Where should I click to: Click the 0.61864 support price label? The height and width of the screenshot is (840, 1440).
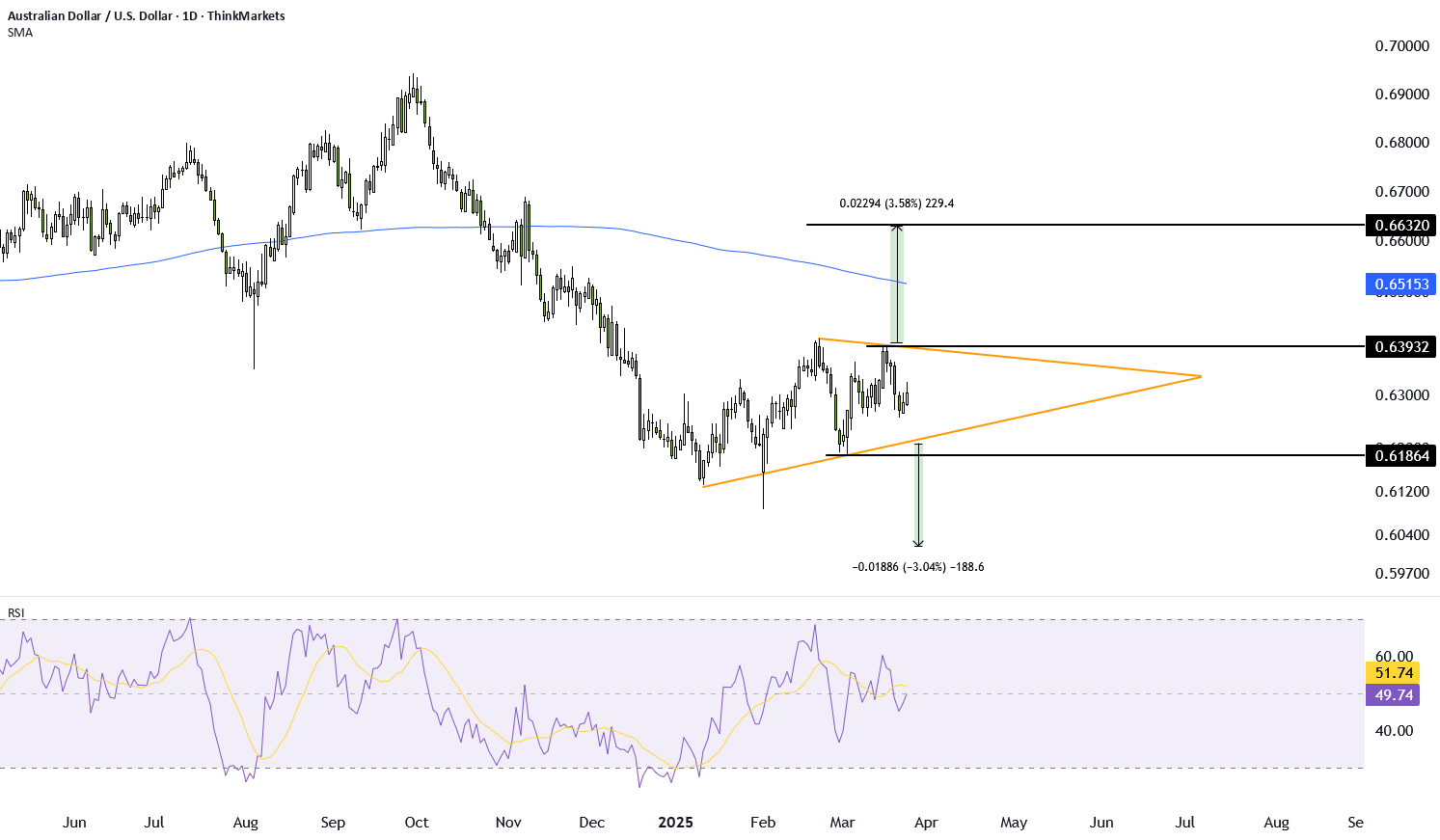pos(1400,455)
